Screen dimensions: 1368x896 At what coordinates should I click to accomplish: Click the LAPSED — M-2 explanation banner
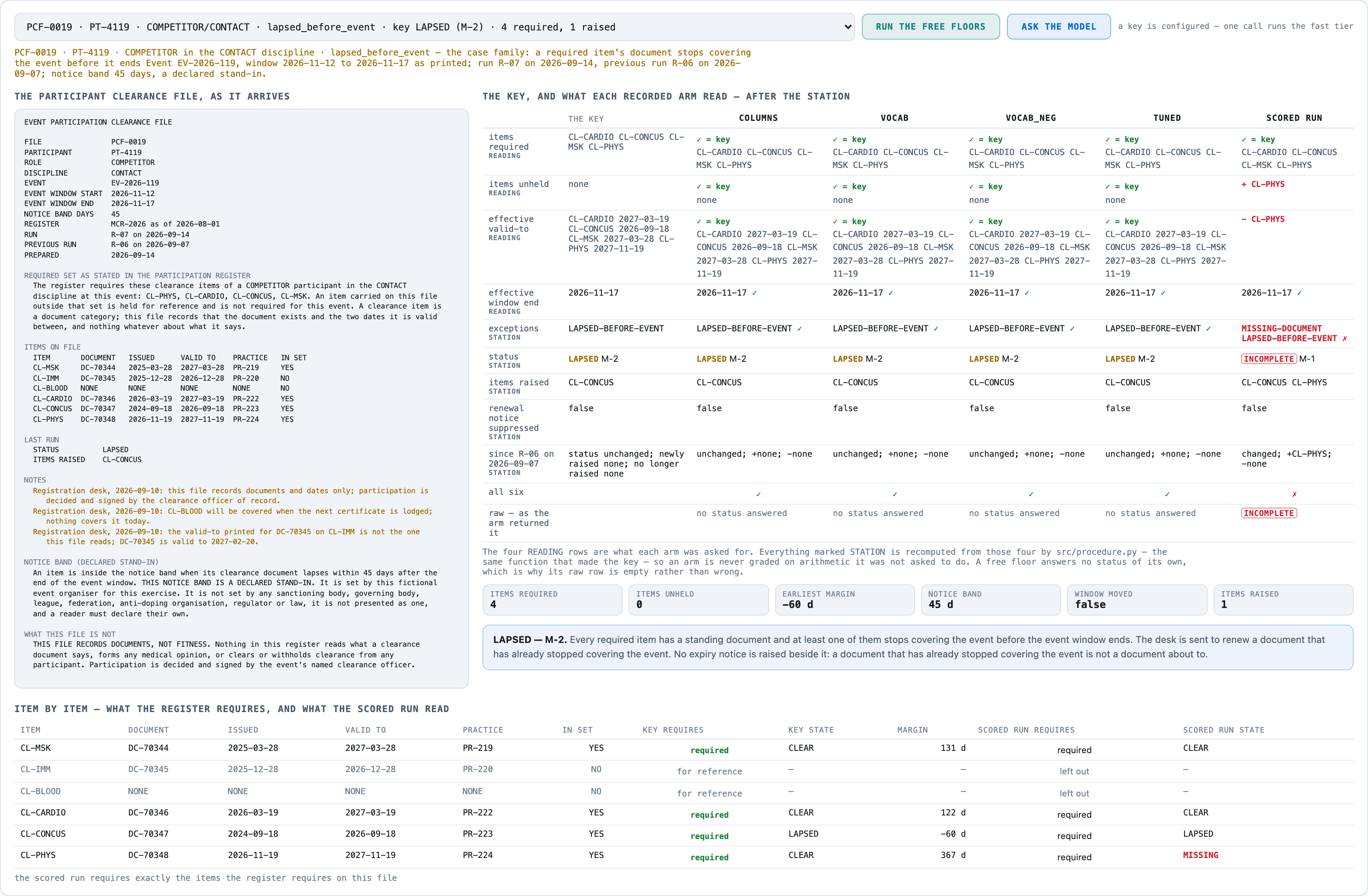pos(917,647)
